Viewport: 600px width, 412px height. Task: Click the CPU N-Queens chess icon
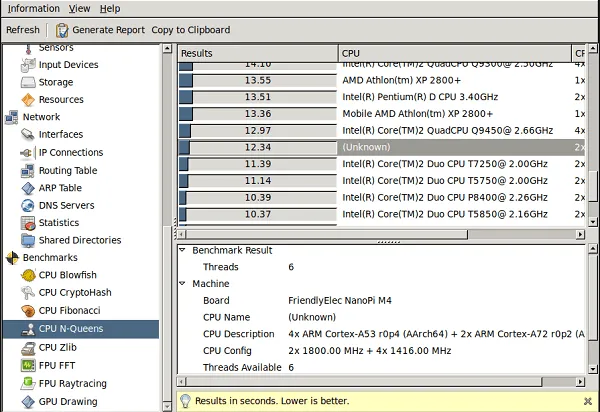tap(28, 329)
